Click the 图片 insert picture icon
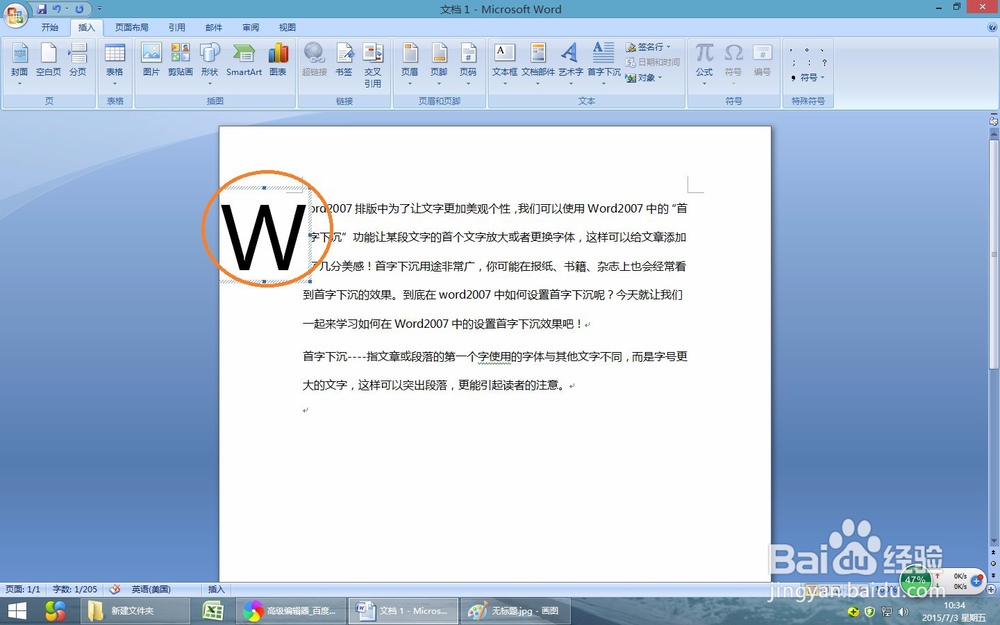Screen dimensions: 1000x625 (x=151, y=60)
